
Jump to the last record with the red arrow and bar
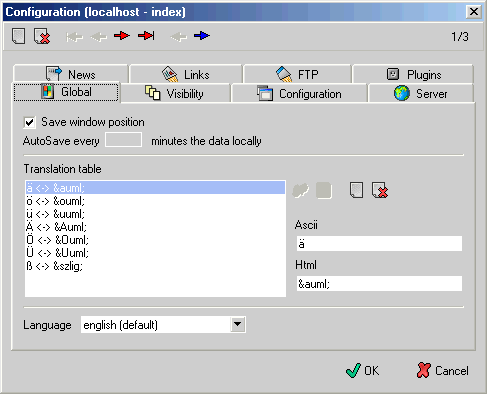(146, 35)
